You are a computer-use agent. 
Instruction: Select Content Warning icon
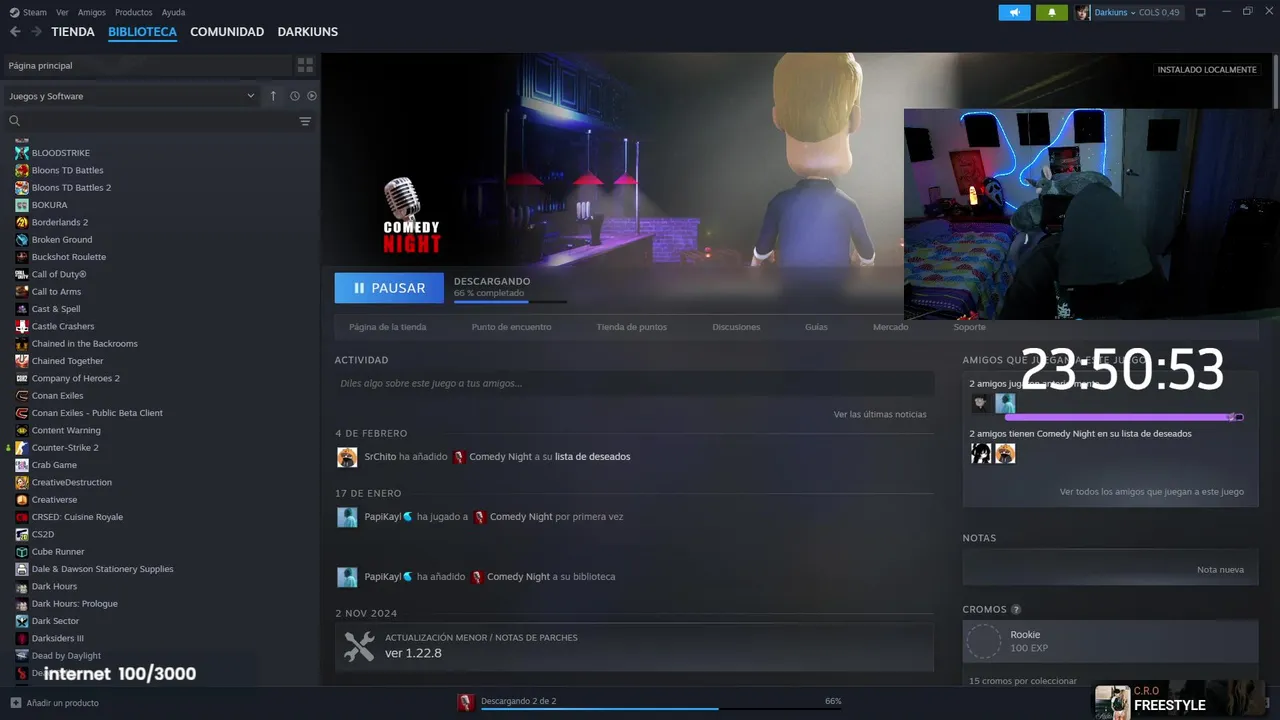22,430
